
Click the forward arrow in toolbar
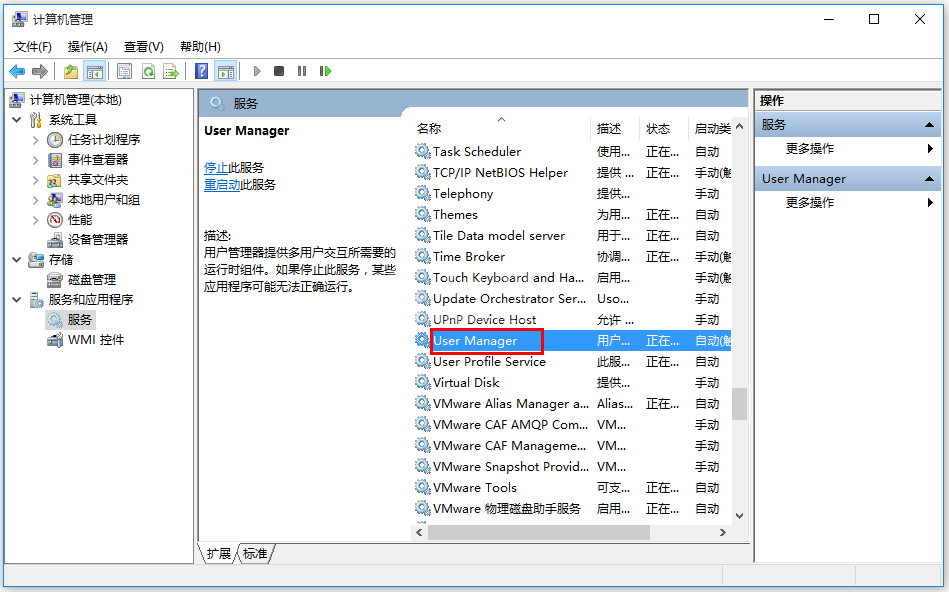click(39, 71)
